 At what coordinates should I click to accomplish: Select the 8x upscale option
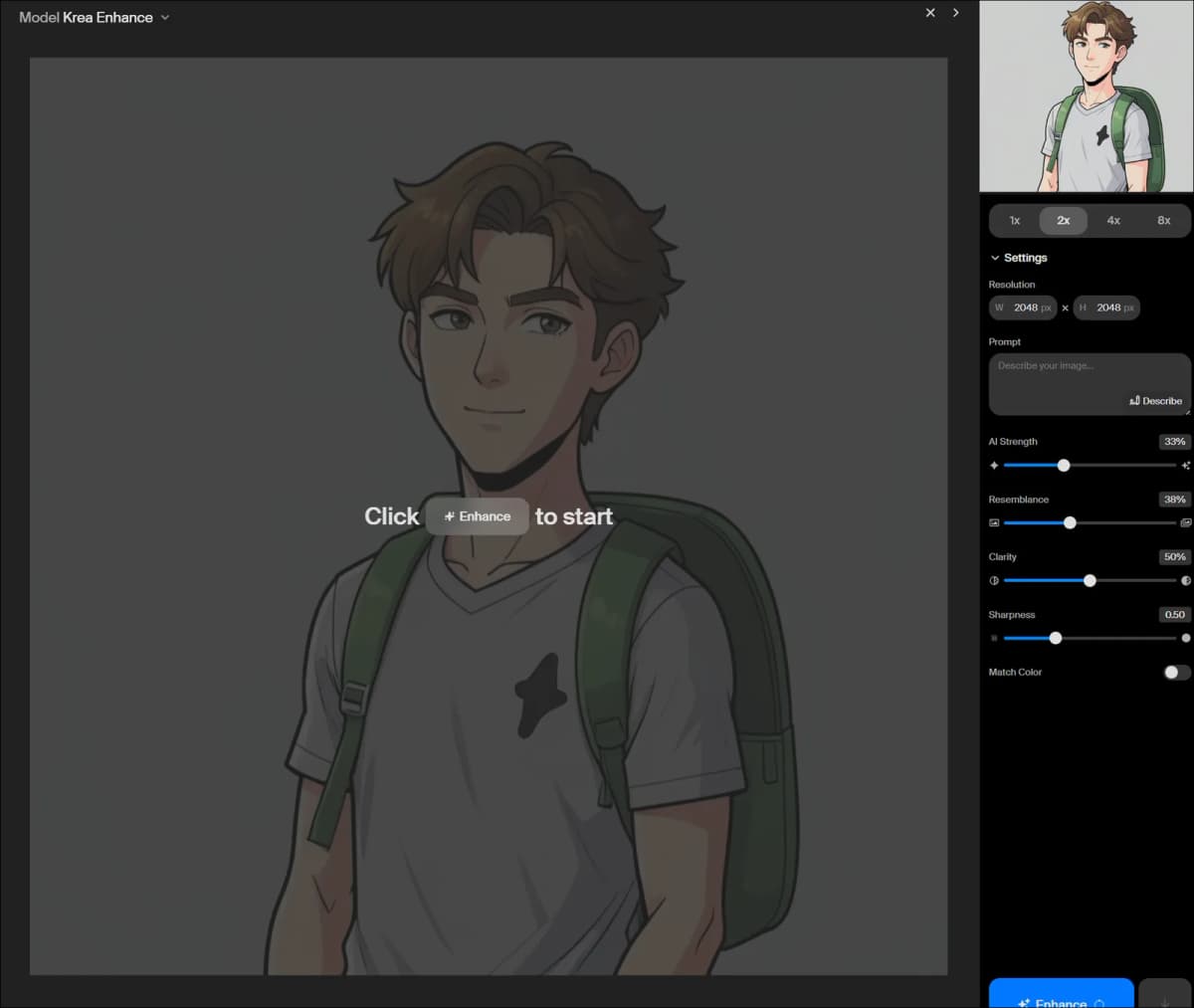point(1164,221)
